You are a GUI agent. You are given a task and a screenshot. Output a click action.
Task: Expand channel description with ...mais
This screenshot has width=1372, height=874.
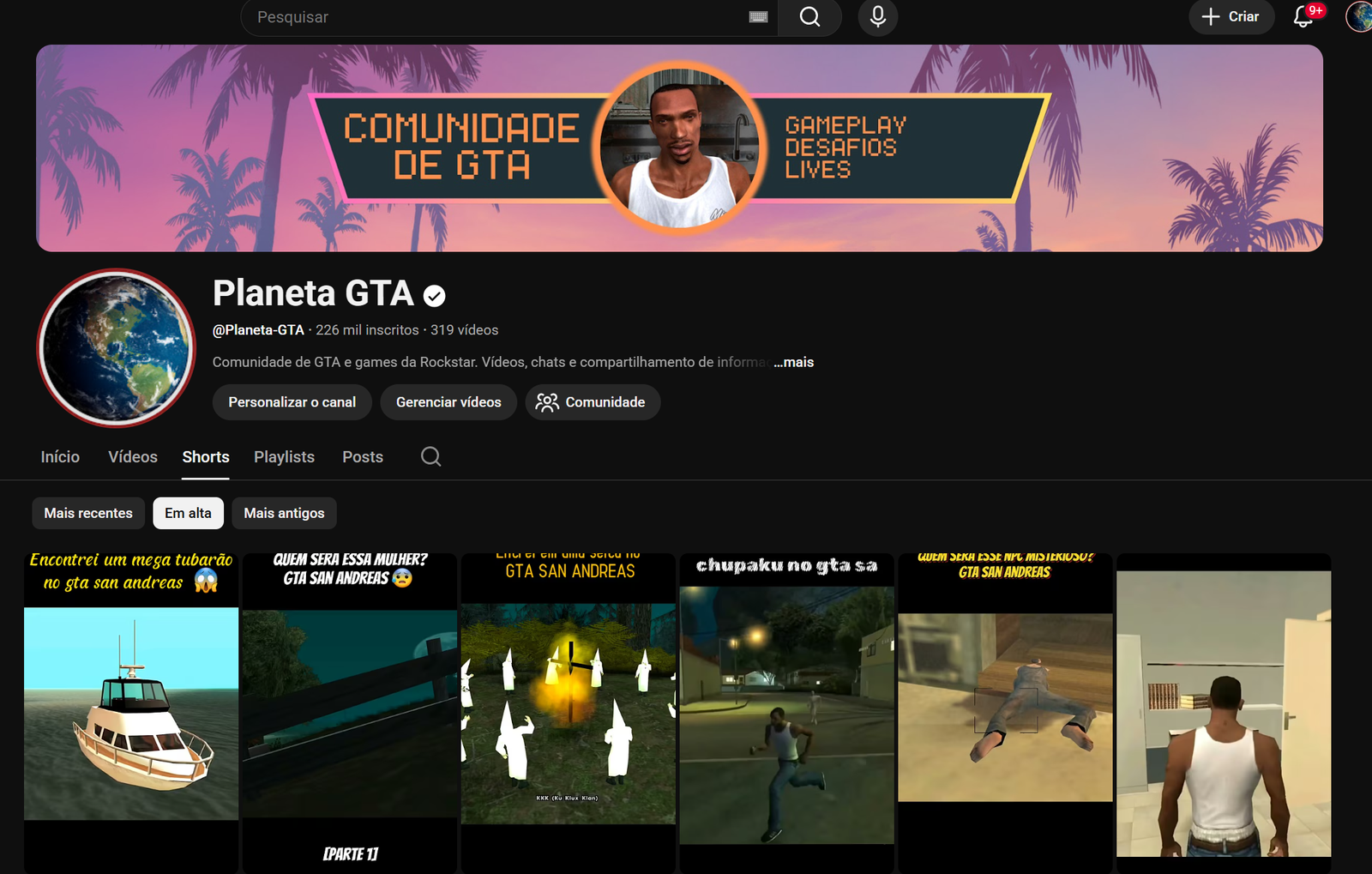click(x=793, y=362)
